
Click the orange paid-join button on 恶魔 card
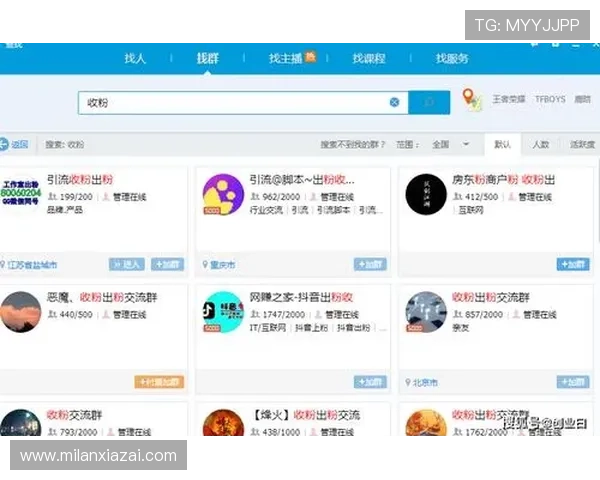click(x=159, y=382)
